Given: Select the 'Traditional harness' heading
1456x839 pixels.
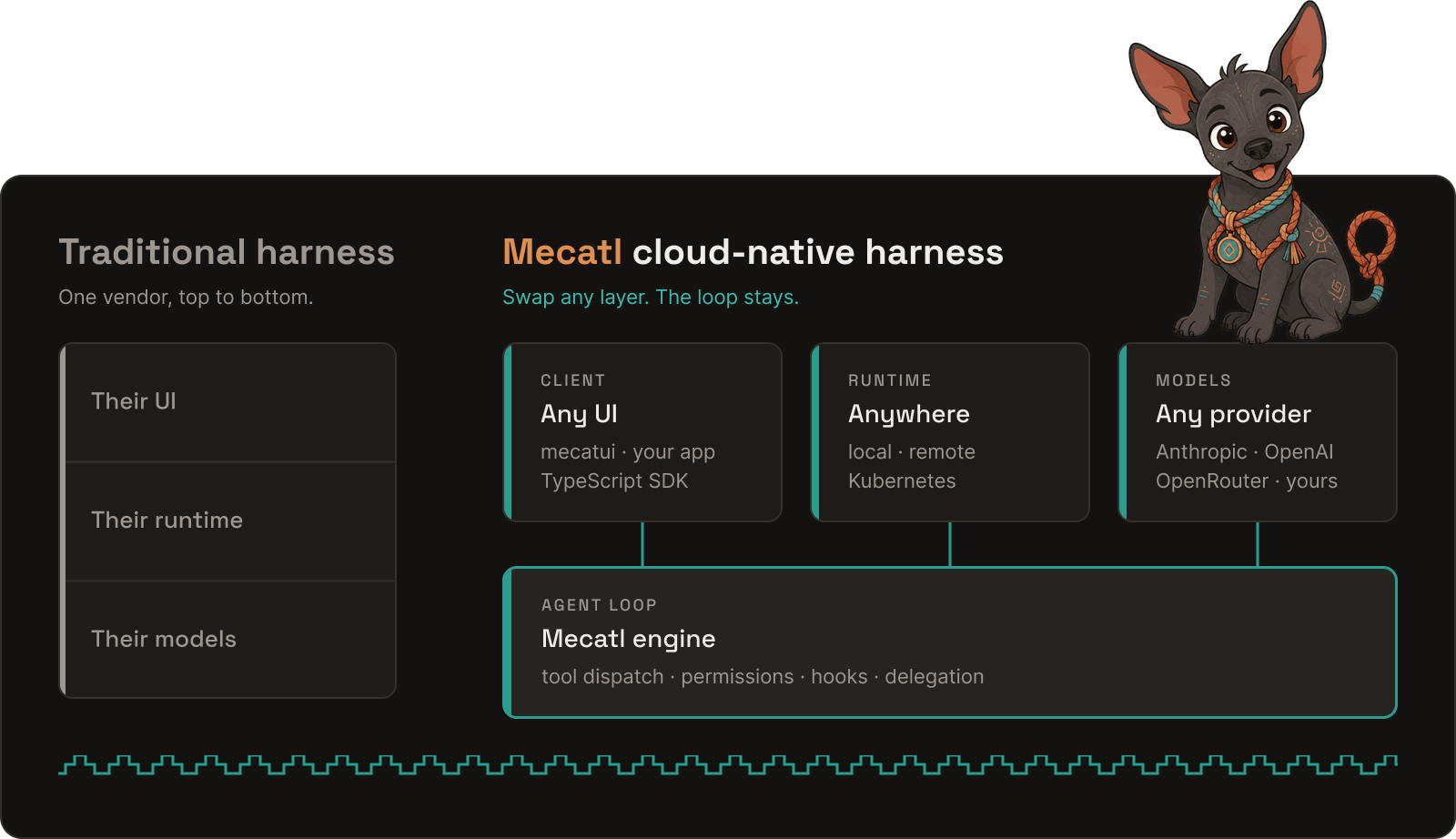Looking at the screenshot, I should tap(227, 252).
